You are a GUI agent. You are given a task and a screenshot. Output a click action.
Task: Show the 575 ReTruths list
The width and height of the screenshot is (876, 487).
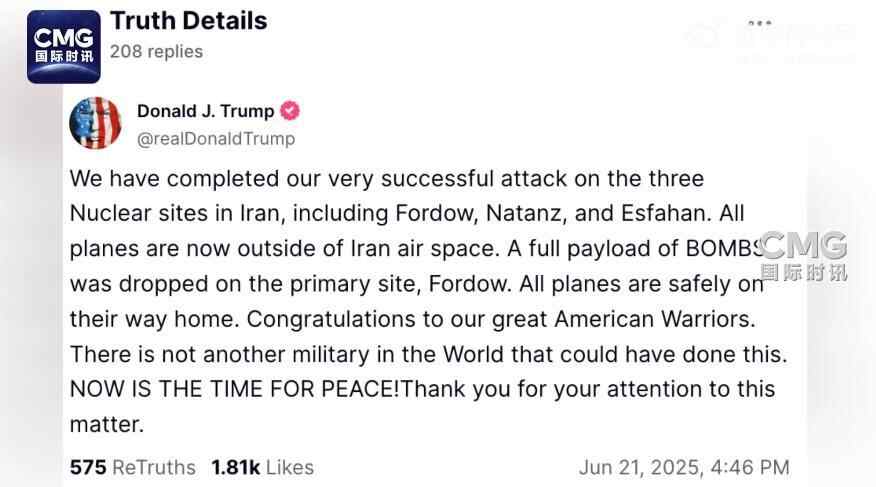(x=134, y=467)
